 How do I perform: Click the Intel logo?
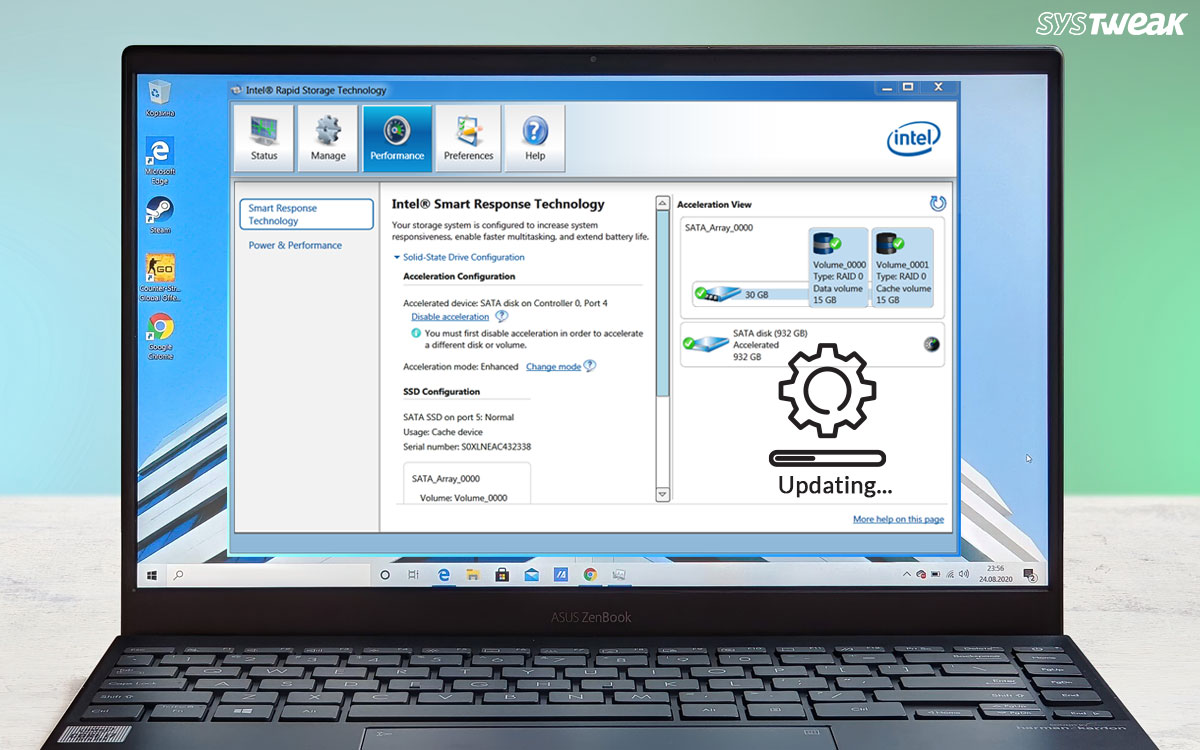point(914,139)
